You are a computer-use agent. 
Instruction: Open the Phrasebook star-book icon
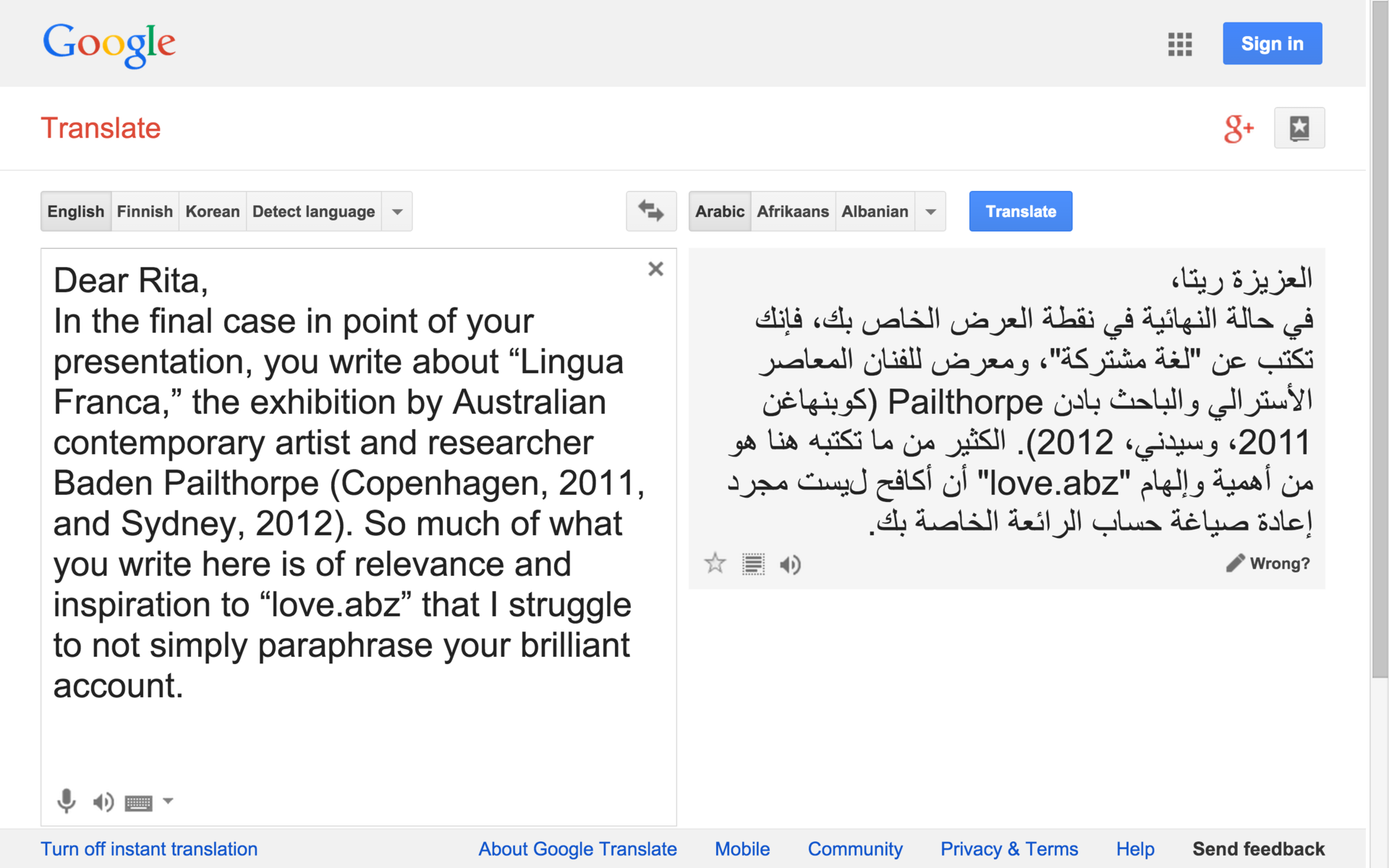tap(1299, 129)
